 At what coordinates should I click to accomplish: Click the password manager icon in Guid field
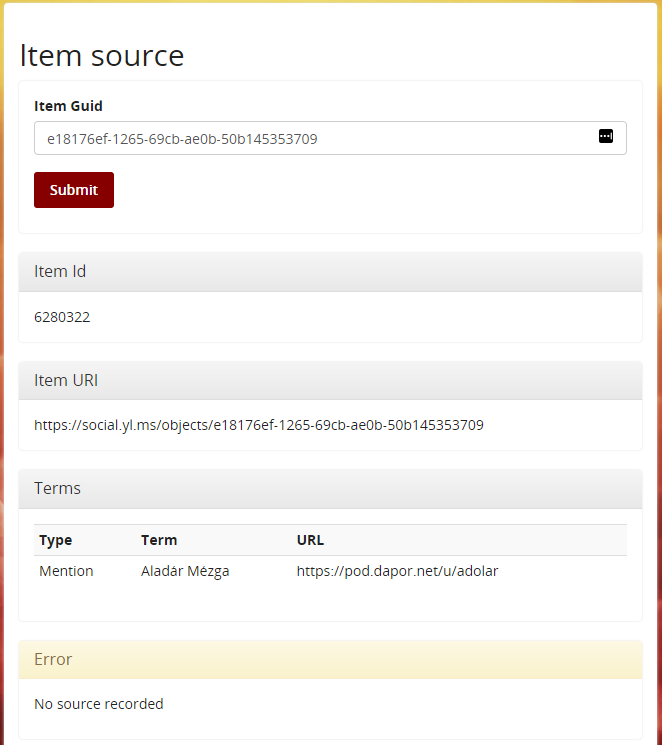pyautogui.click(x=605, y=137)
